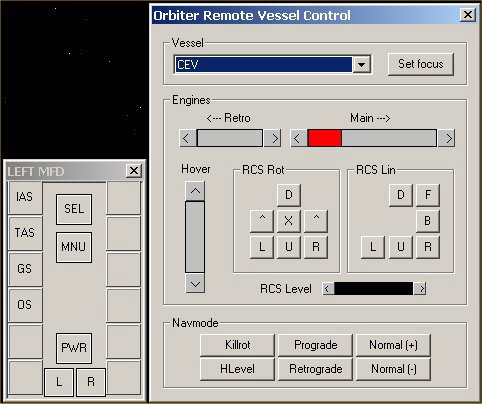This screenshot has height=404, width=482.
Task: Click RCS Rot D button
Action: point(289,195)
